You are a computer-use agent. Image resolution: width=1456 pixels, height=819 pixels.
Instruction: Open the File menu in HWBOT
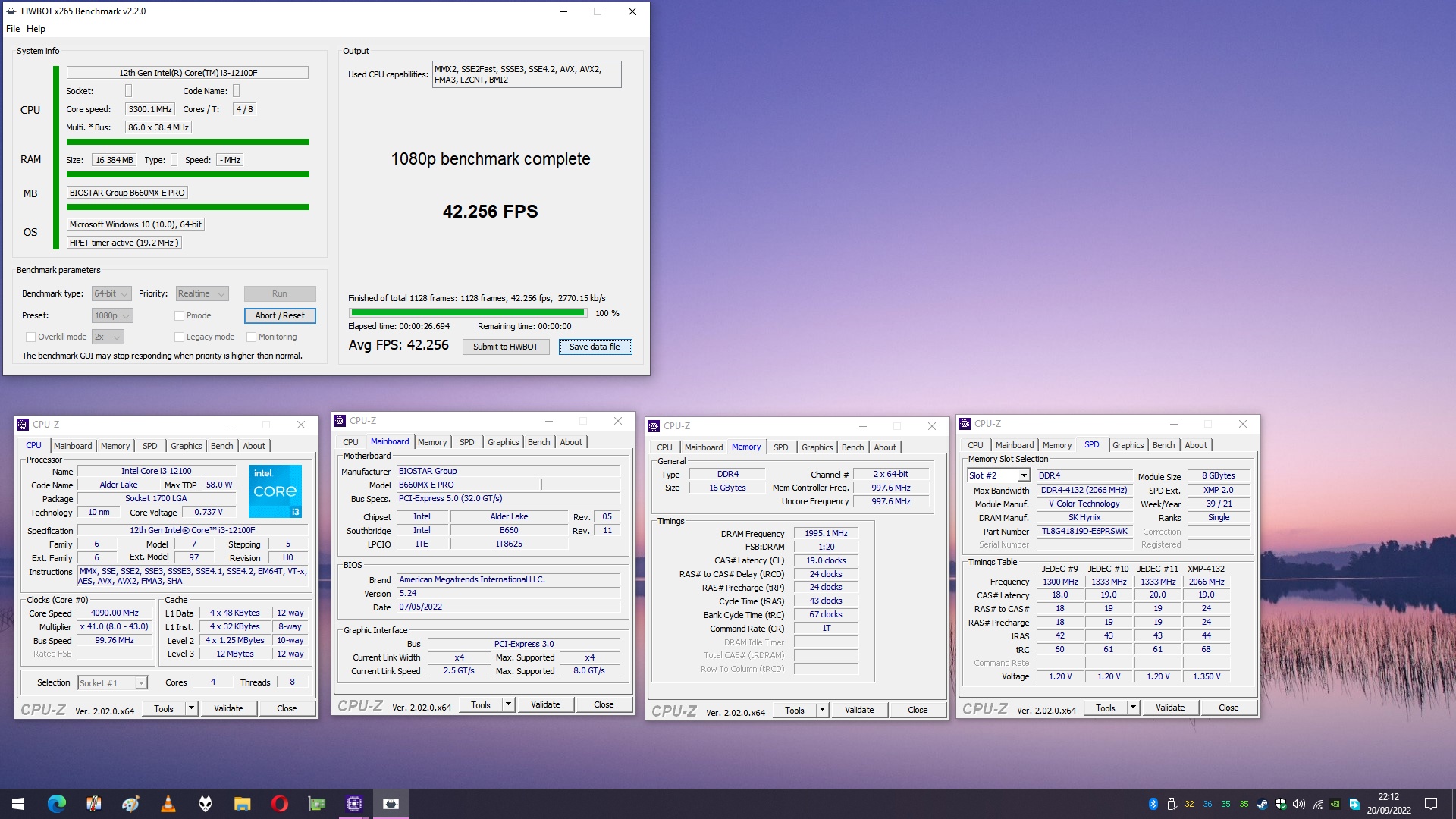pyautogui.click(x=13, y=29)
